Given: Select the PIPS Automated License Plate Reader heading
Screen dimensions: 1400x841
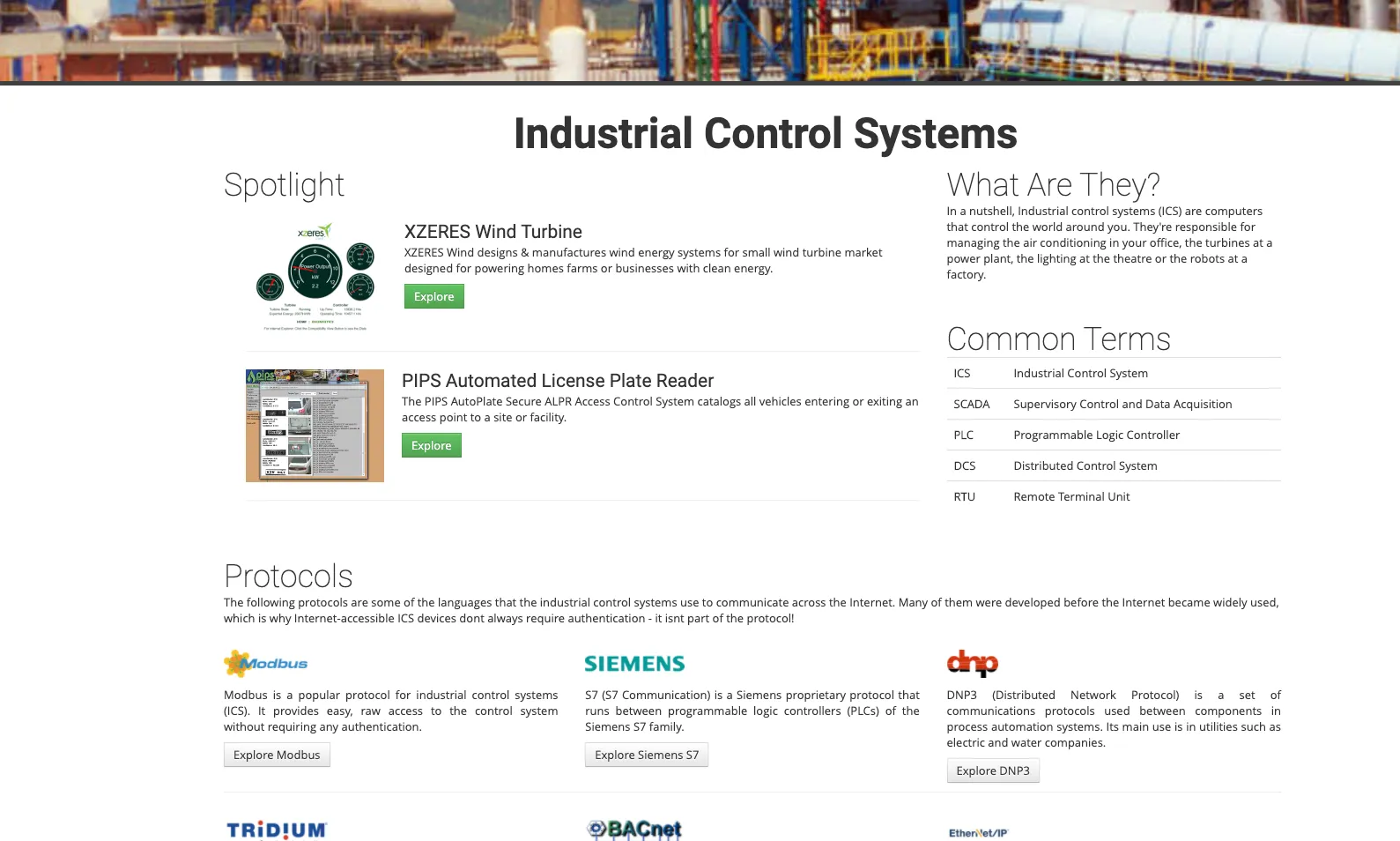Looking at the screenshot, I should (558, 381).
